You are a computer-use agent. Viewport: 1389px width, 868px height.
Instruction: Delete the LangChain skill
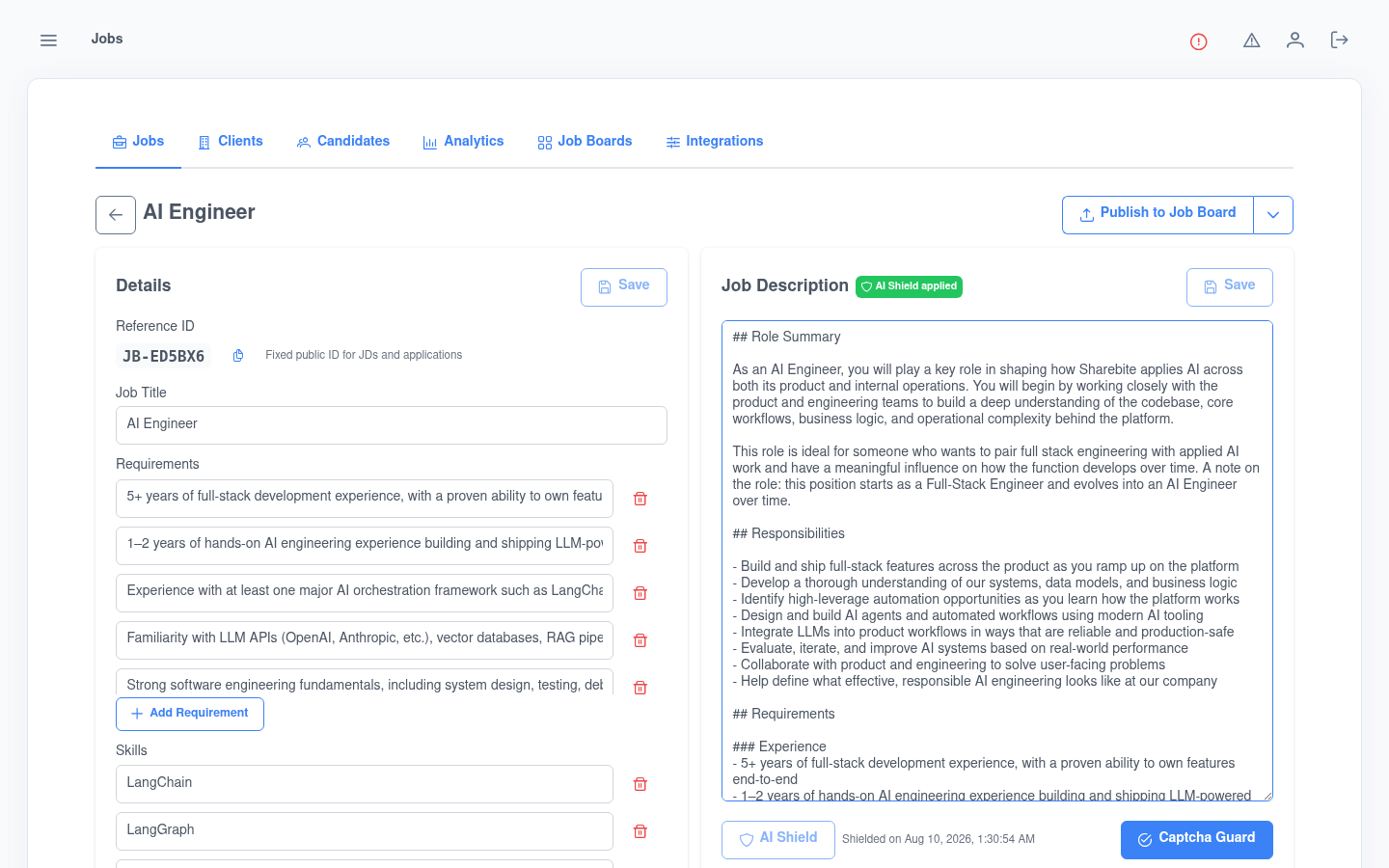tap(640, 784)
